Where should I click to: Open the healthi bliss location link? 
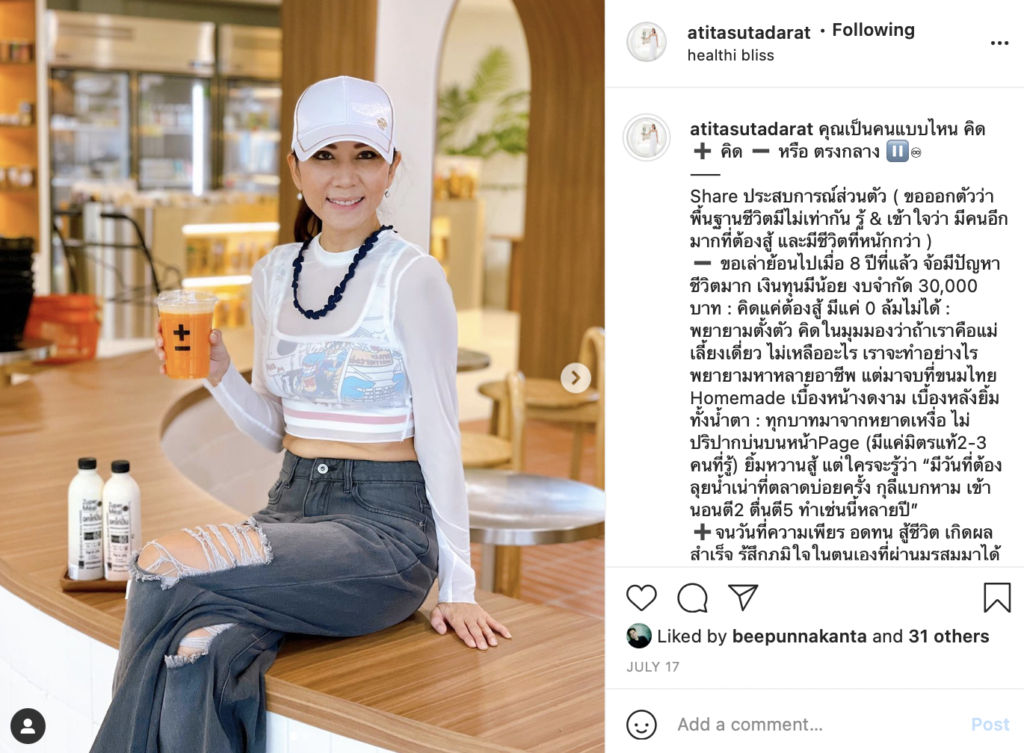(x=730, y=56)
